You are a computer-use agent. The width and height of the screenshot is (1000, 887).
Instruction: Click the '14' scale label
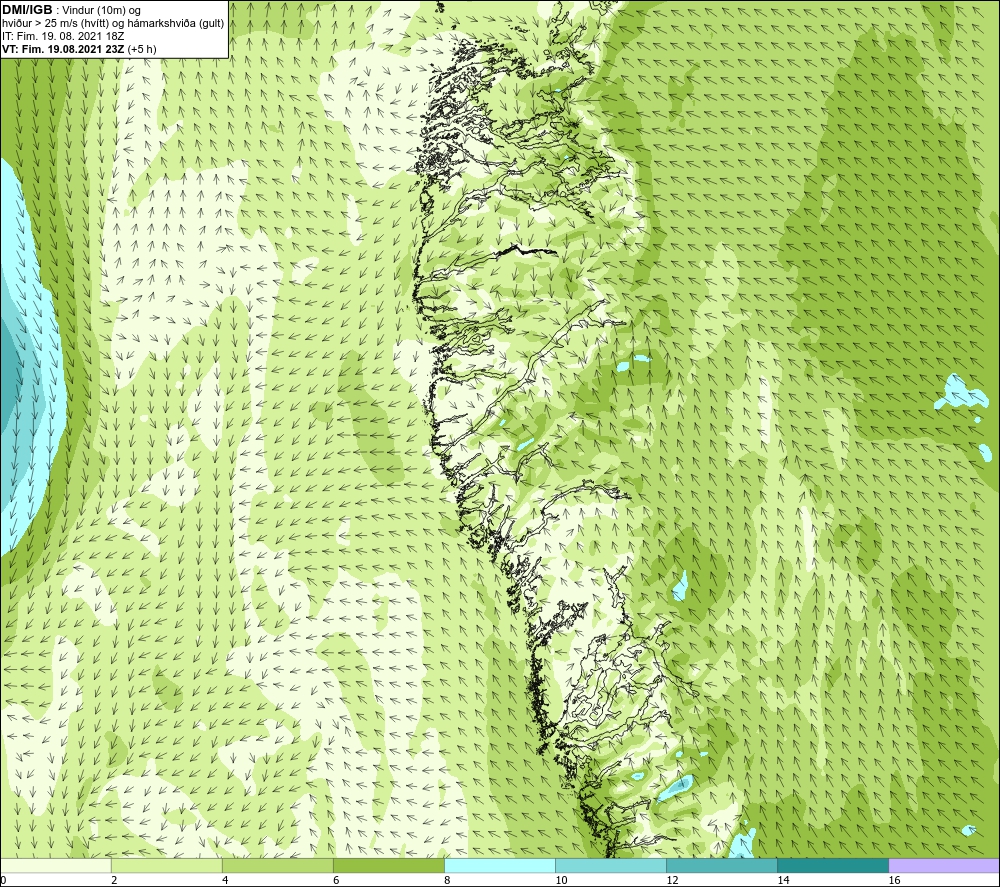pyautogui.click(x=783, y=881)
